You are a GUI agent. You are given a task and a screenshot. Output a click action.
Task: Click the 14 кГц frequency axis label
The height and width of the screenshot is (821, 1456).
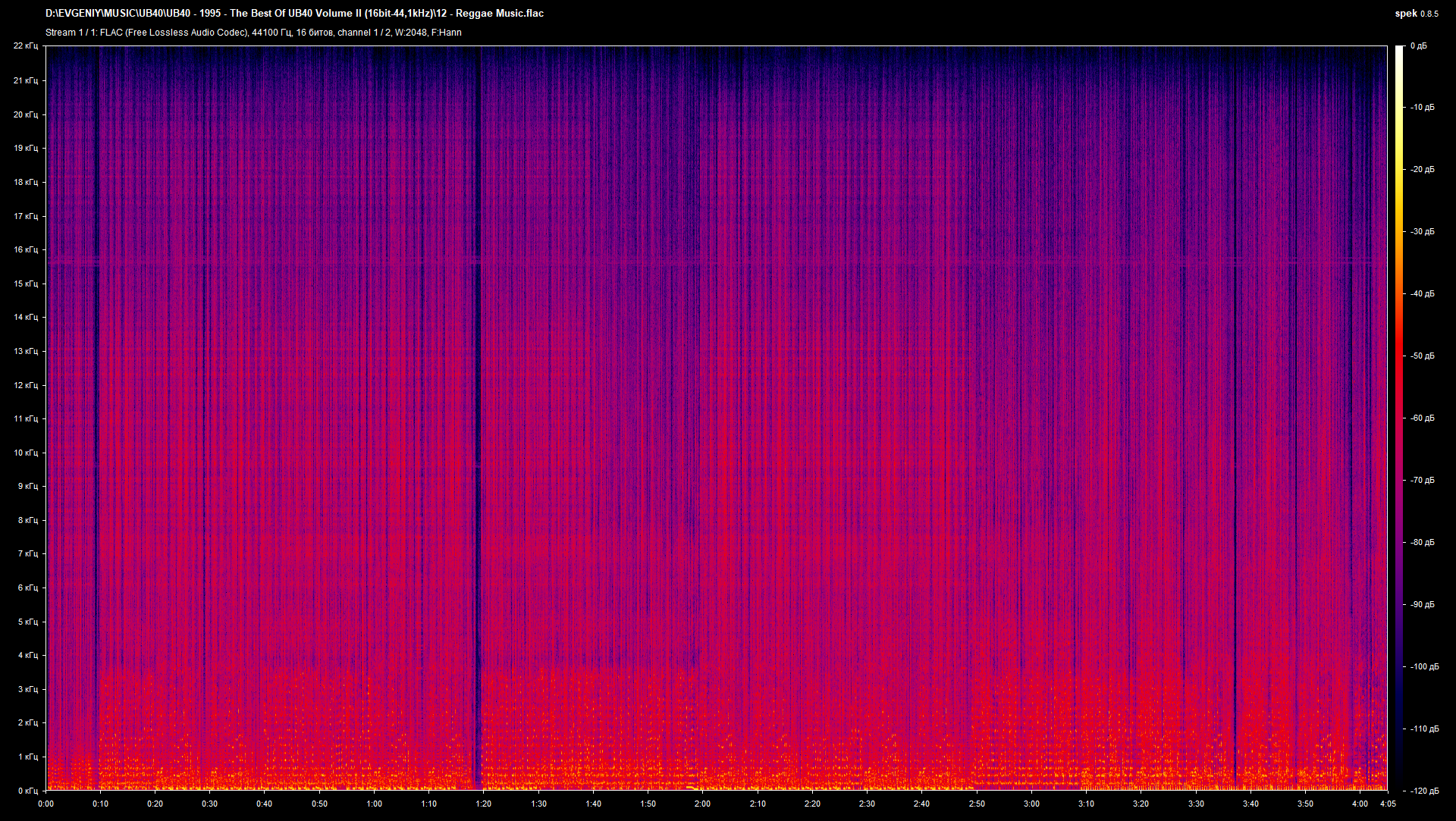point(25,317)
